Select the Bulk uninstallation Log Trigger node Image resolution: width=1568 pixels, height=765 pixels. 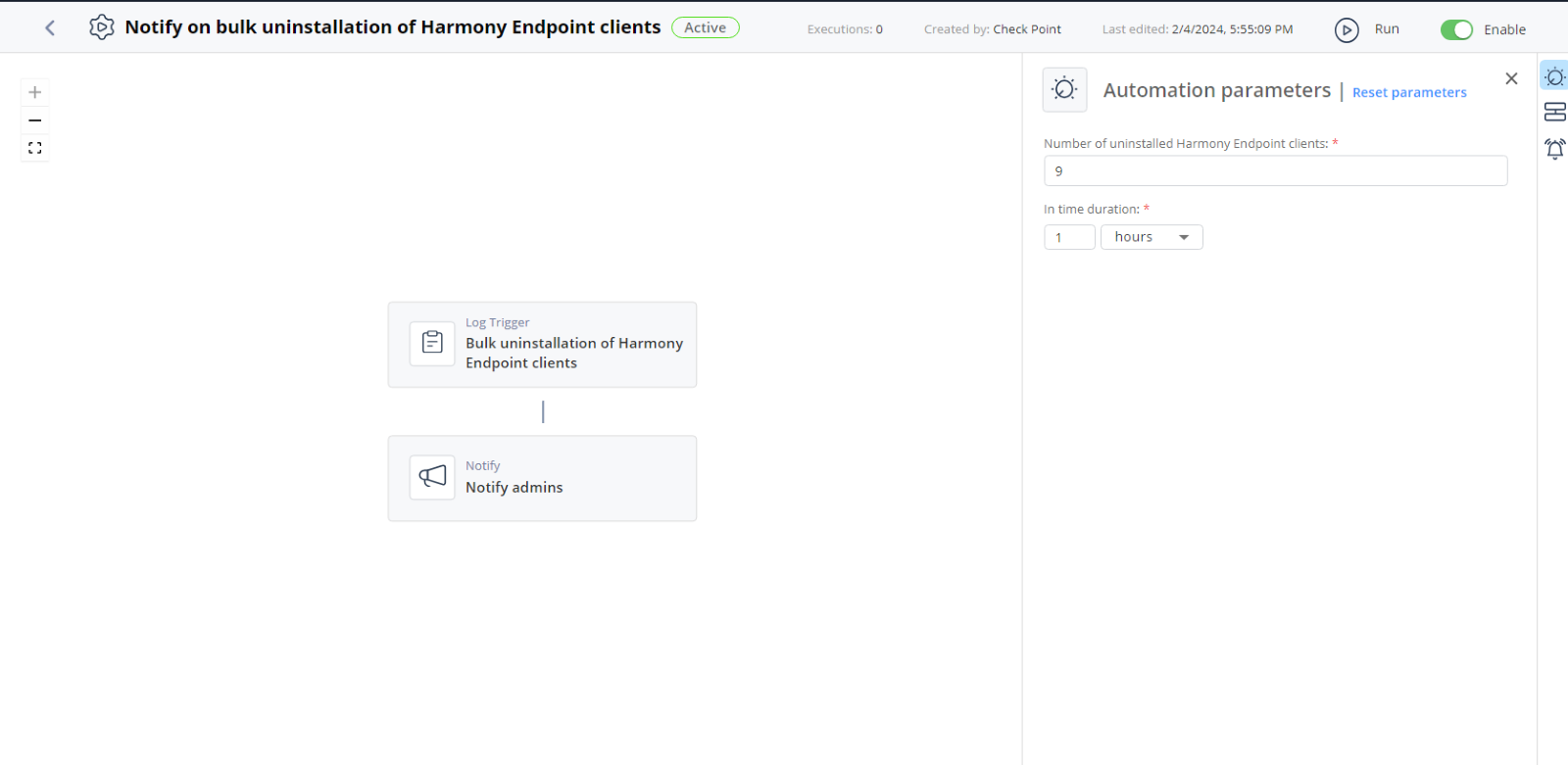tap(542, 345)
